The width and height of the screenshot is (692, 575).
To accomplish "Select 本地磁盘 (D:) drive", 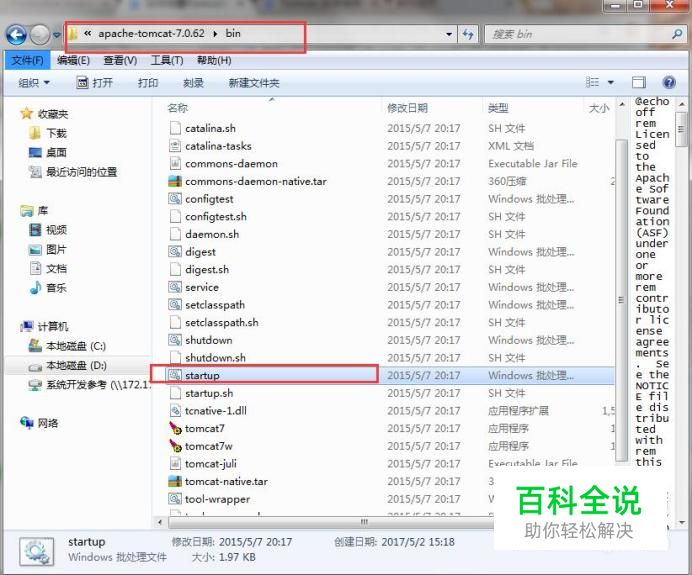I will [67, 365].
